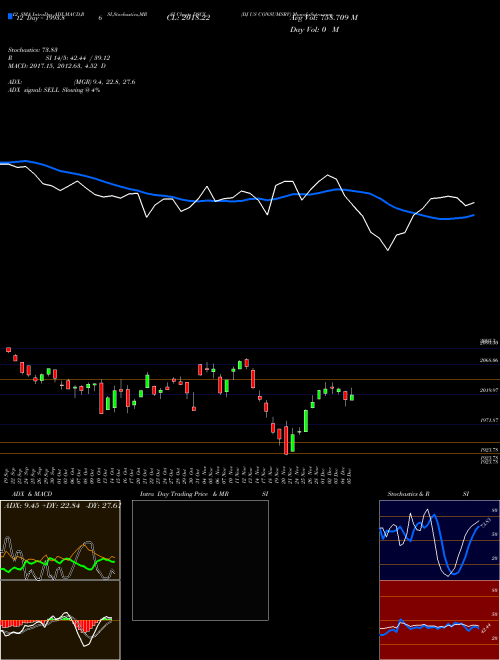Click the 'Avg Vol: 753.709 M' label

[324, 18]
